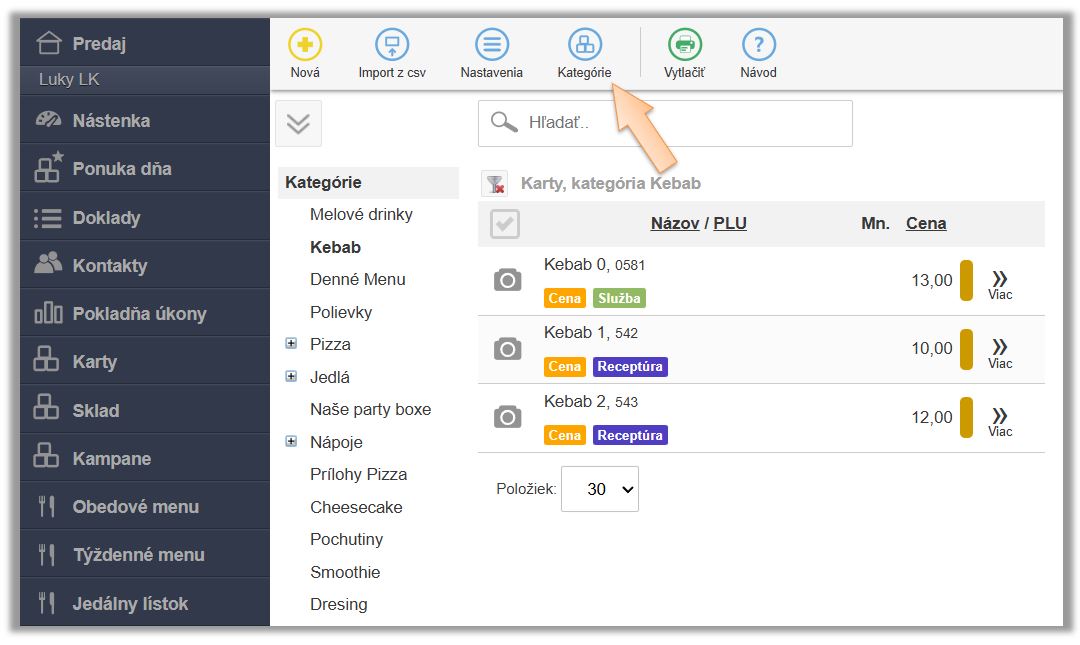Open Nastavenia settings icon
The width and height of the screenshot is (1080, 645).
pyautogui.click(x=491, y=45)
